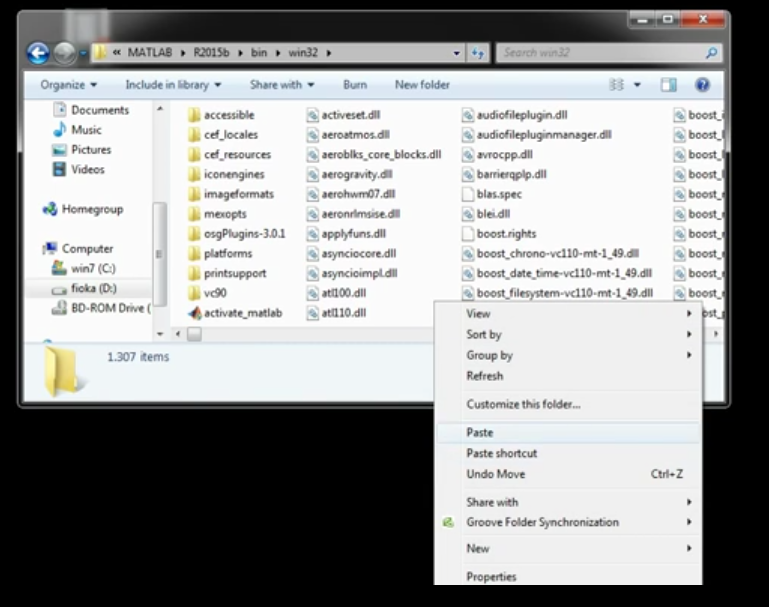Click bin in the address breadcrumb
This screenshot has width=769, height=607.
tap(259, 52)
